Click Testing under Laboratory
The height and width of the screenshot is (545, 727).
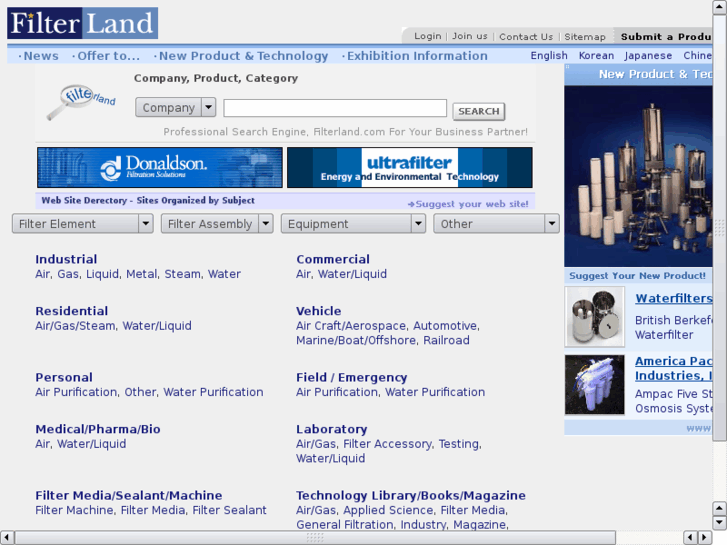coord(459,444)
